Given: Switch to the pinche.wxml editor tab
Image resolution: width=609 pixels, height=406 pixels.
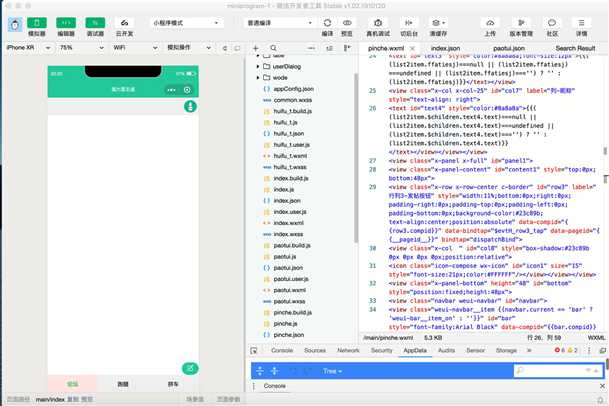Looking at the screenshot, I should click(386, 48).
